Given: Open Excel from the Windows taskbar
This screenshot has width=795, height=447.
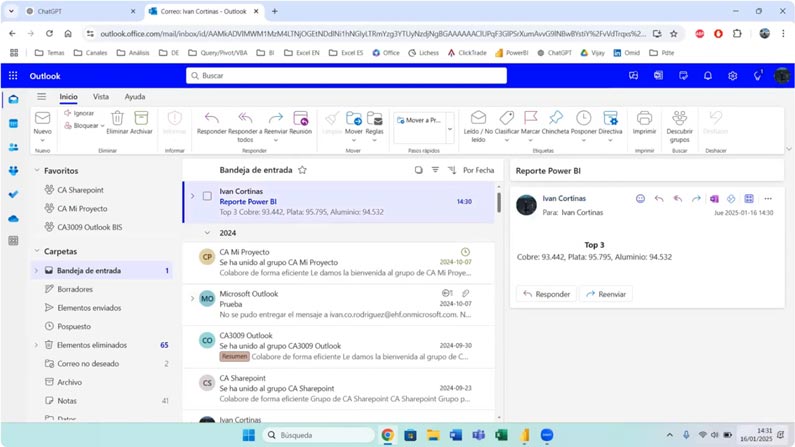Looking at the screenshot, I should click(502, 435).
